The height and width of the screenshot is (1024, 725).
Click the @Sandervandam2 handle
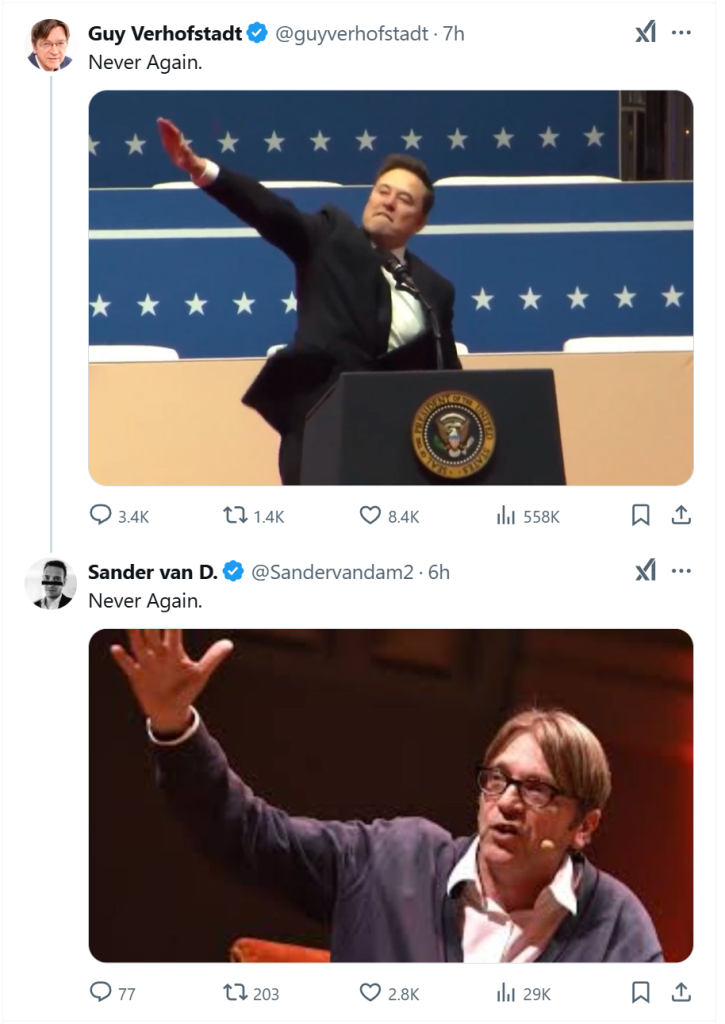(x=331, y=572)
